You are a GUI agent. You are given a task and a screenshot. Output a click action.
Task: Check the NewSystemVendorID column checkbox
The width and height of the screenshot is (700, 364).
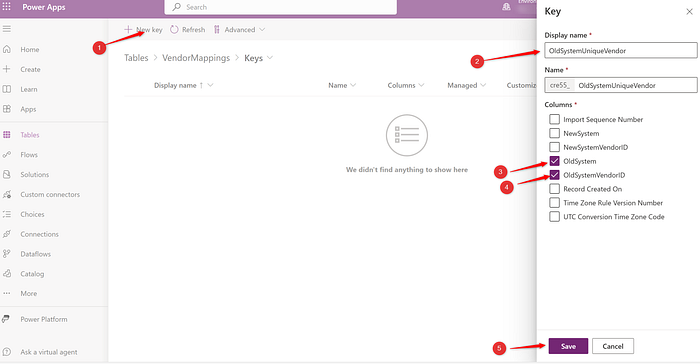coord(554,147)
